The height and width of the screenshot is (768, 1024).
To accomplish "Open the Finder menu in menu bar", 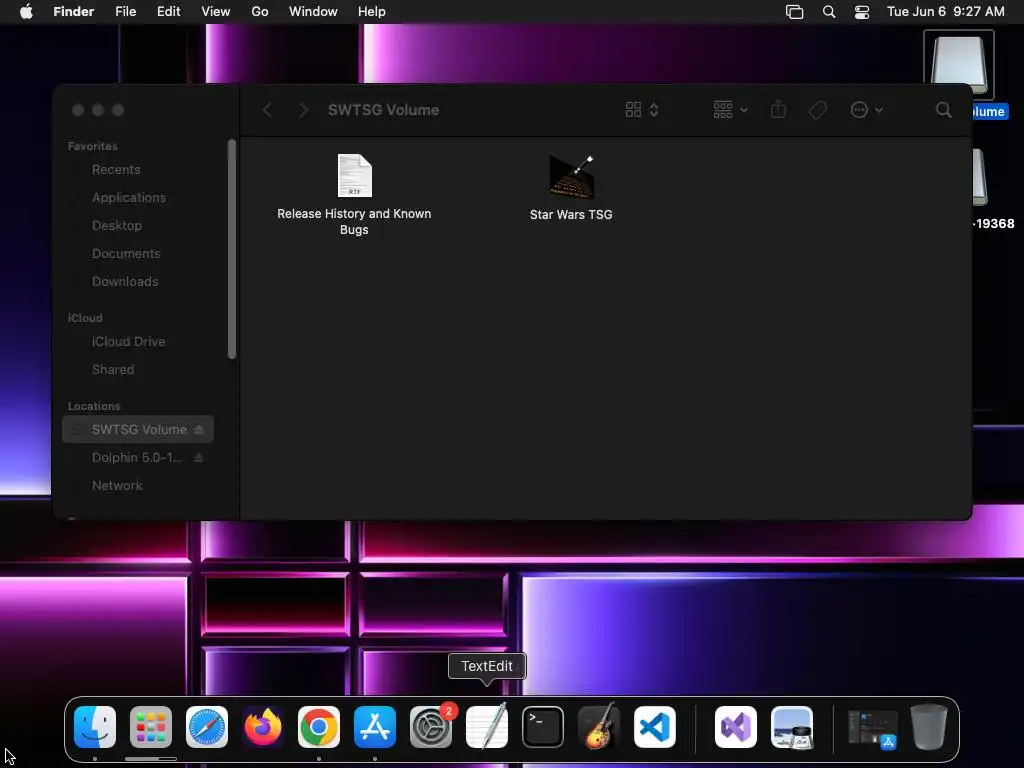I will pyautogui.click(x=74, y=12).
